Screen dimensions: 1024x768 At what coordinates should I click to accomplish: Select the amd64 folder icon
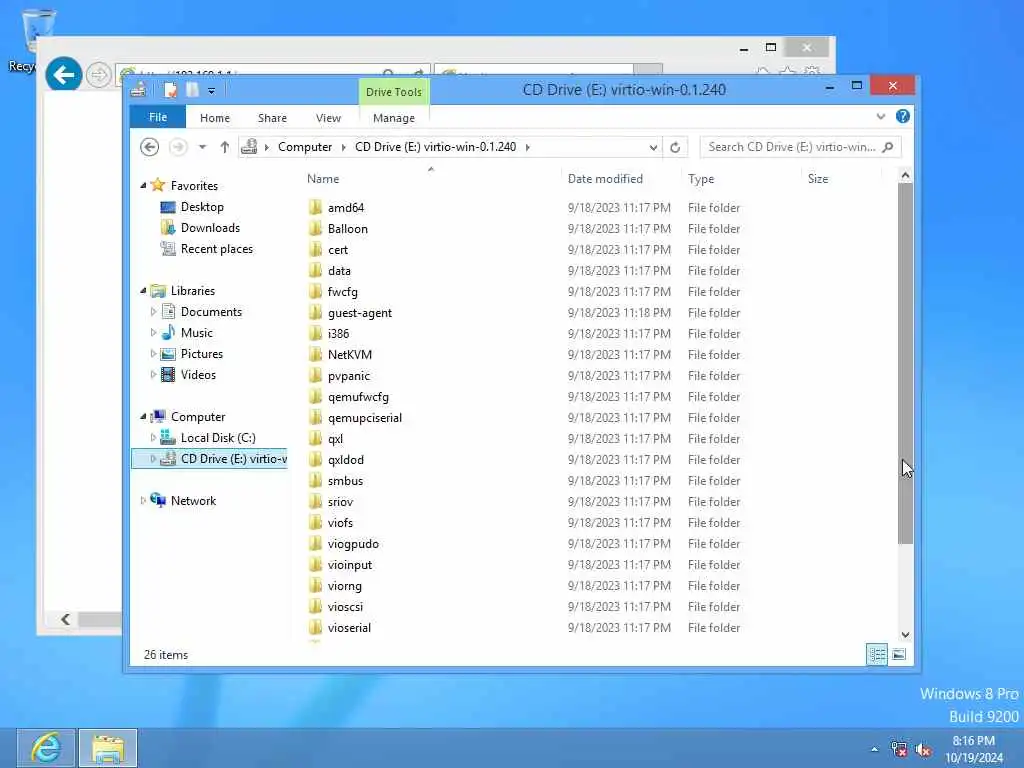pos(315,207)
